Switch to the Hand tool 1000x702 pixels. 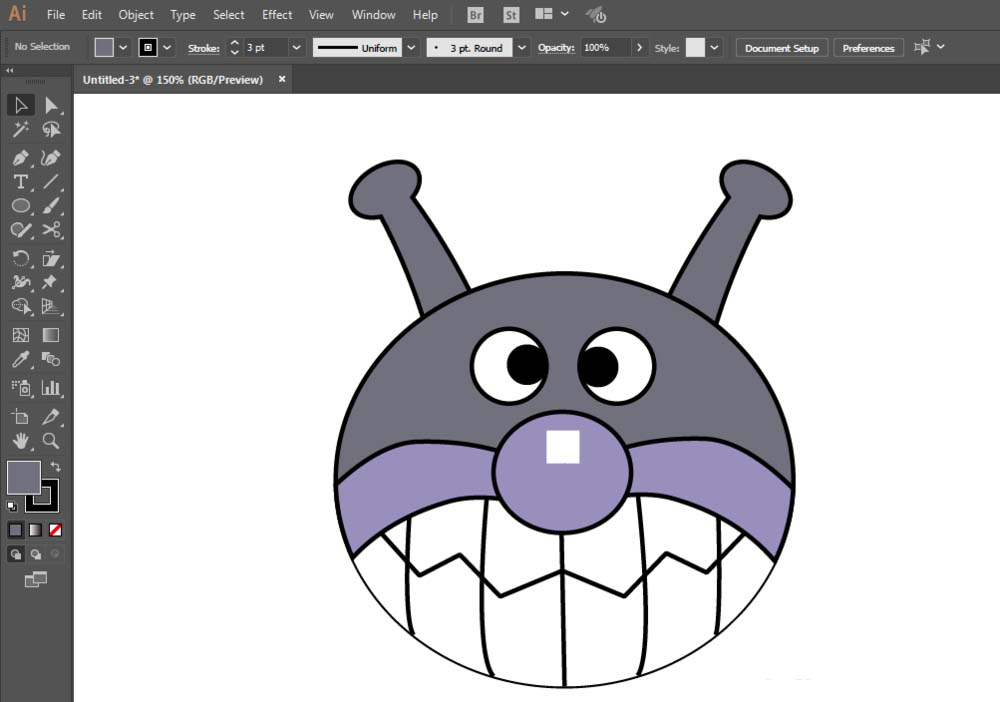[x=20, y=441]
